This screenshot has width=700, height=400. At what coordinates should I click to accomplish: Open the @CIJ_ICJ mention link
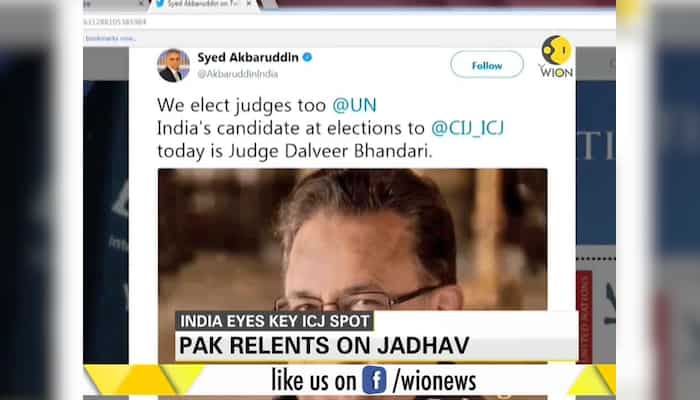coord(467,128)
